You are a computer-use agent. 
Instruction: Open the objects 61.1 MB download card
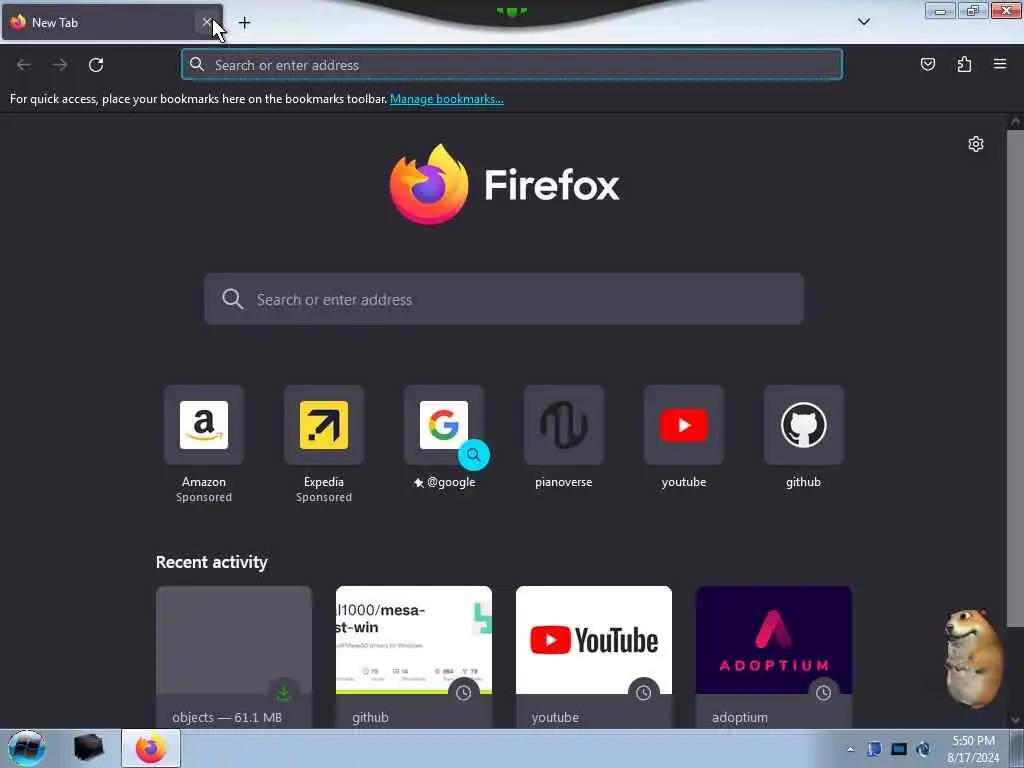point(234,657)
